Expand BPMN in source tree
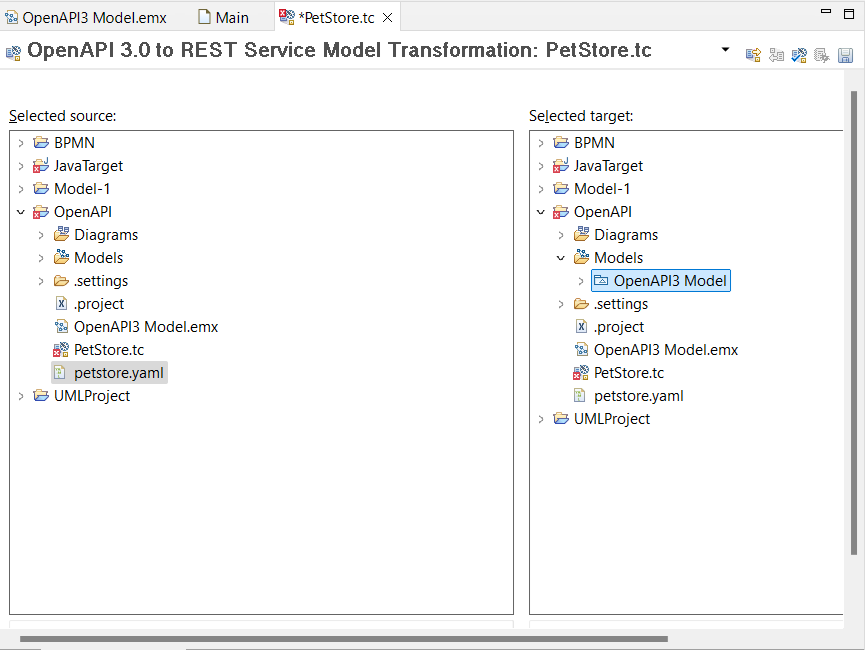 [x=21, y=143]
